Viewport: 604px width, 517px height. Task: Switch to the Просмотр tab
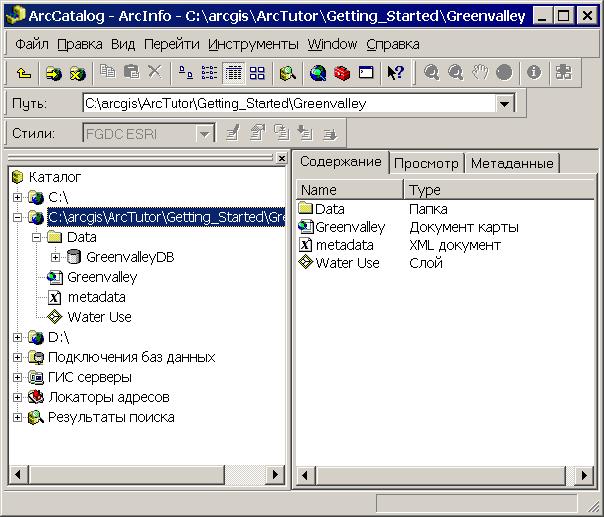tap(426, 164)
